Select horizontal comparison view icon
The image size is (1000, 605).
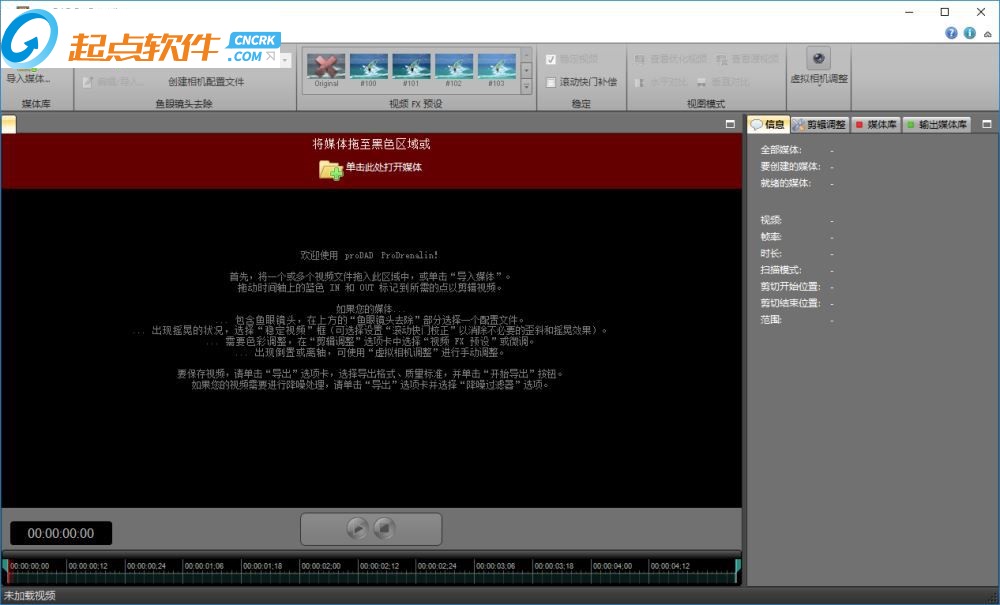click(x=639, y=82)
